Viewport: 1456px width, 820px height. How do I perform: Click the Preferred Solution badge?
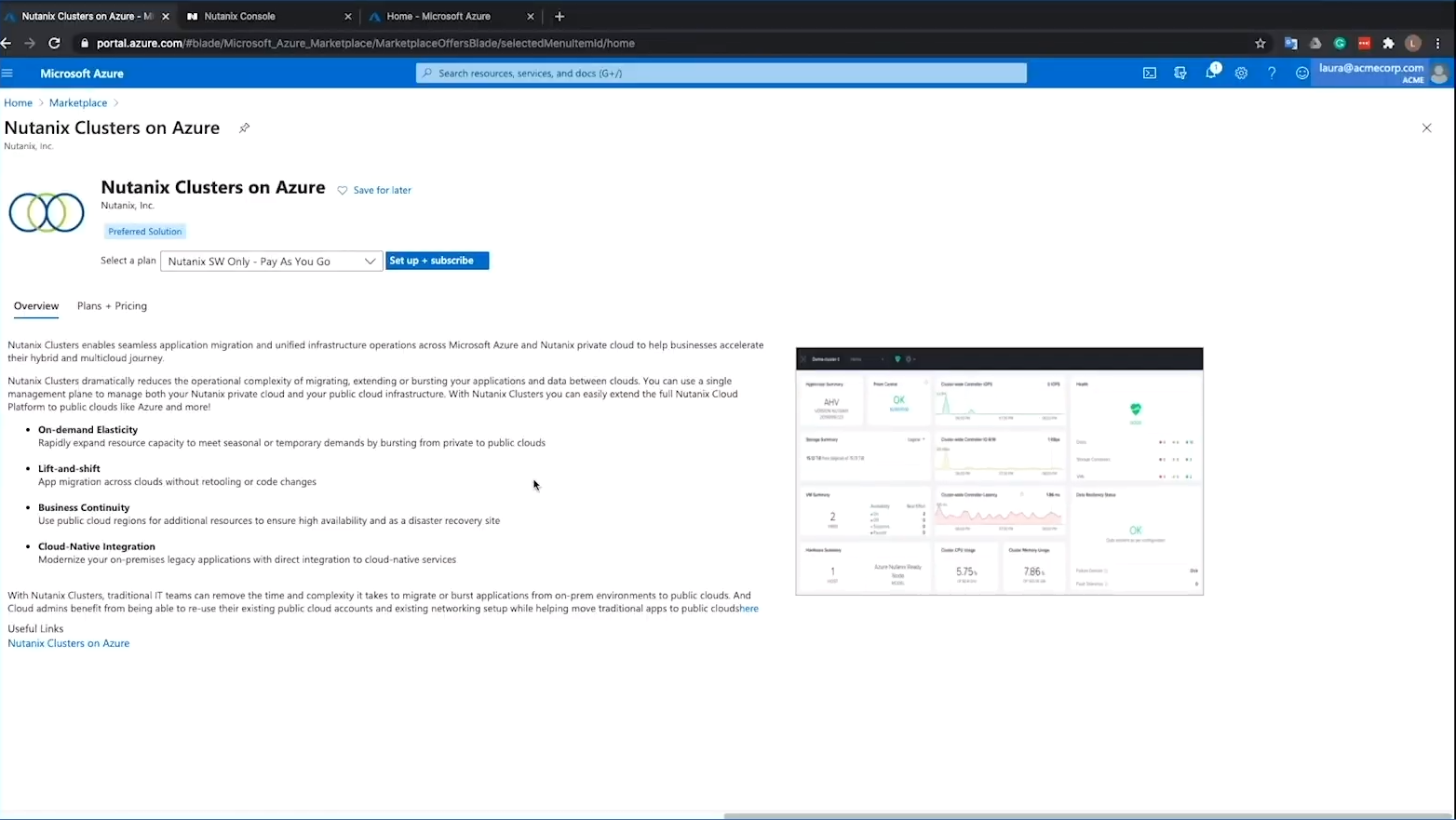point(144,232)
